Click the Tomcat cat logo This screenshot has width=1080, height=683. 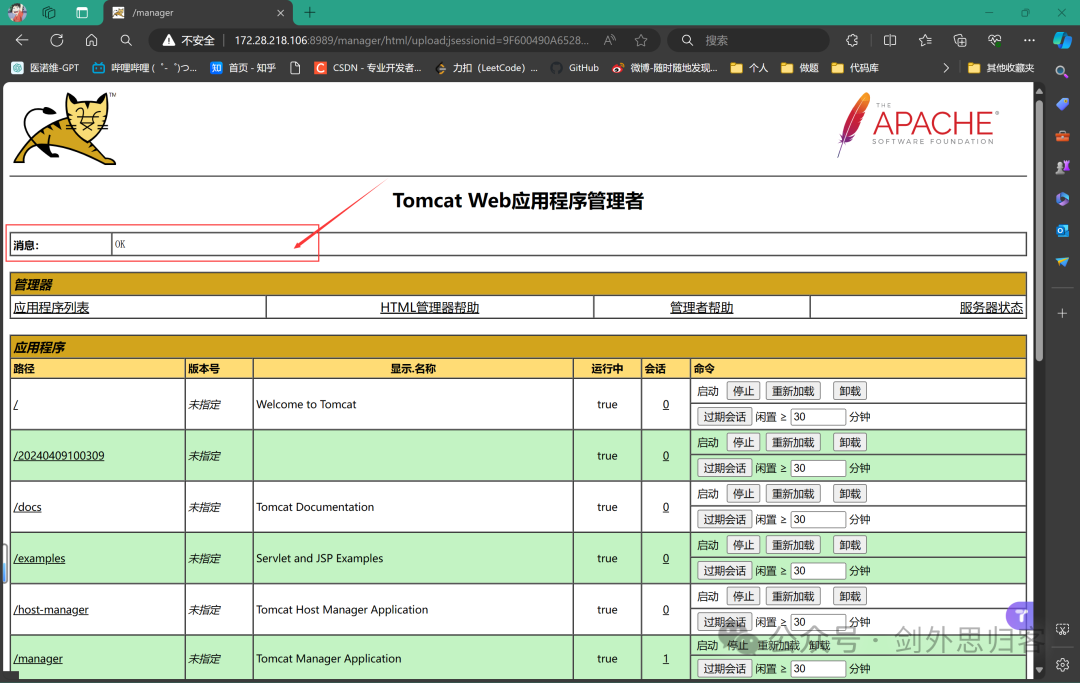(65, 129)
